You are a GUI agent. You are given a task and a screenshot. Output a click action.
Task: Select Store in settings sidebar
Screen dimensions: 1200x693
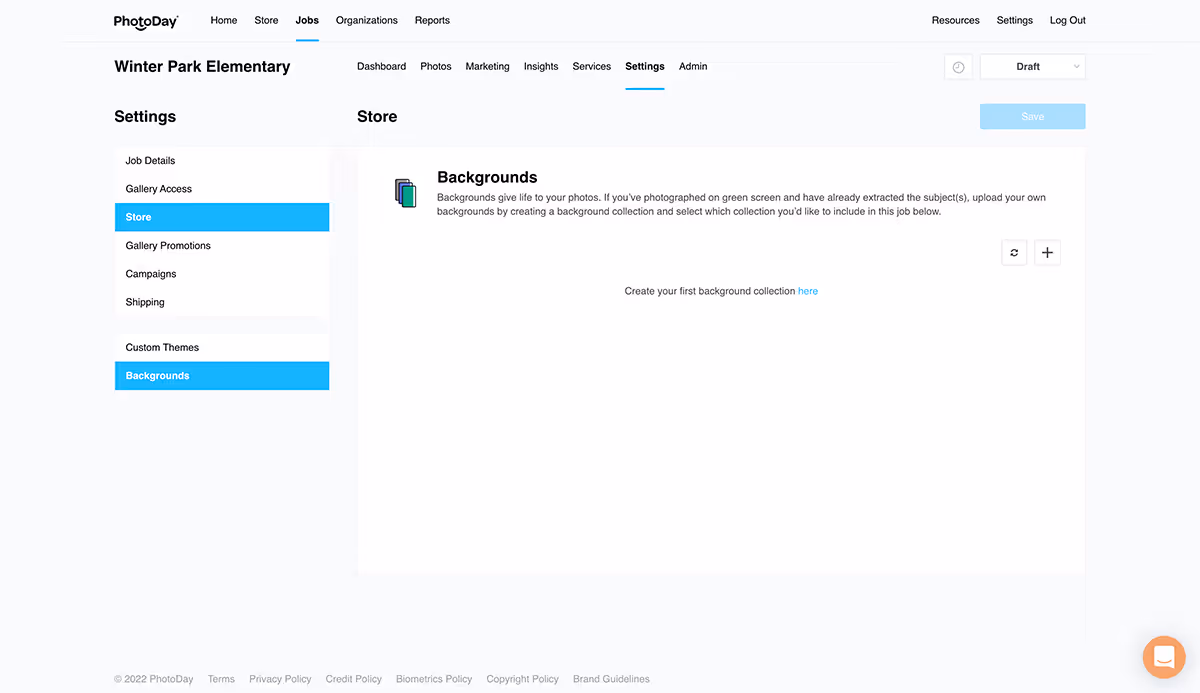(x=222, y=217)
